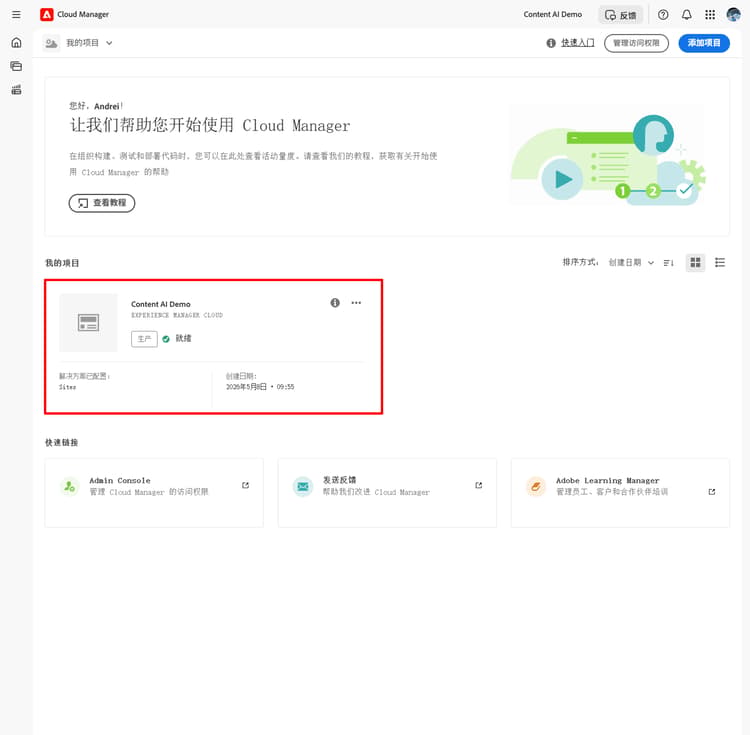750x735 pixels.
Task: Click the Sites solution text
Action: [67, 387]
